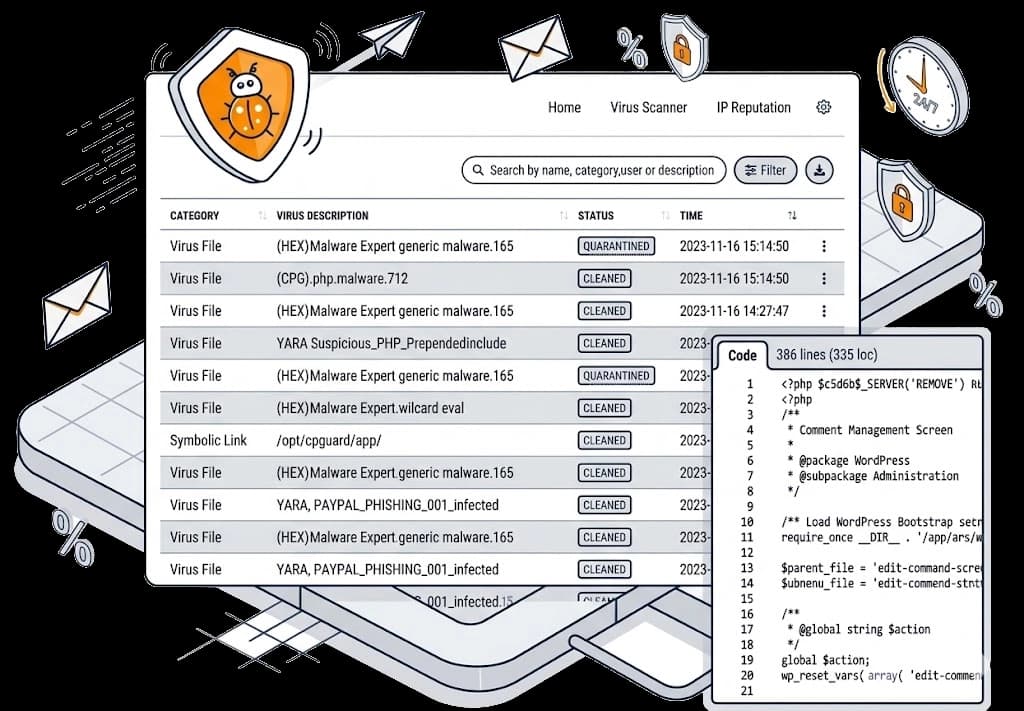Click code line '* @global string $action'
The image size is (1024, 711).
(x=858, y=629)
